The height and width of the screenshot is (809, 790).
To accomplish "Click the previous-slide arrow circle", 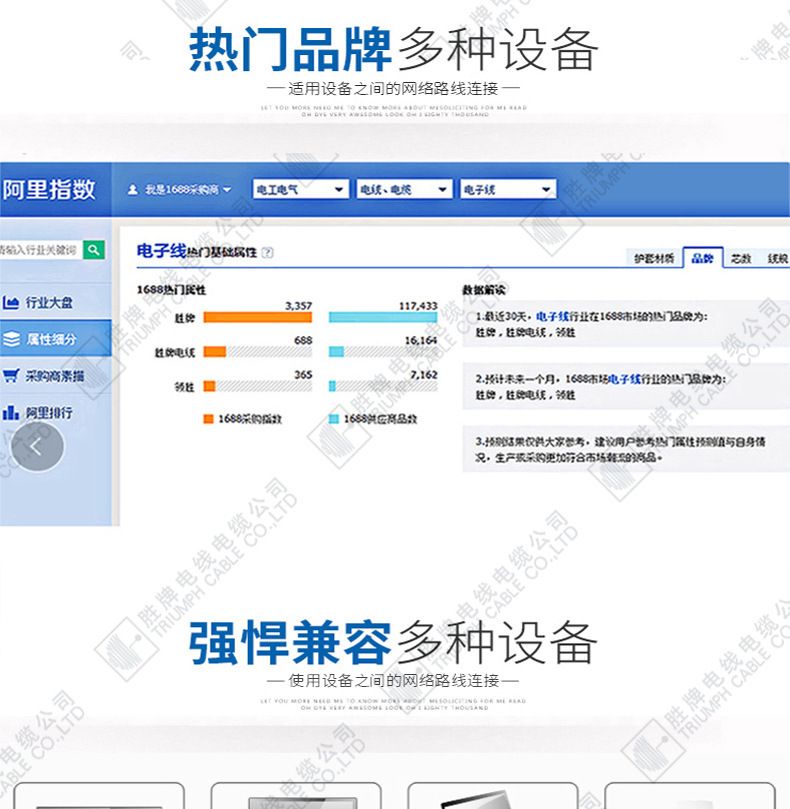I will [x=36, y=446].
